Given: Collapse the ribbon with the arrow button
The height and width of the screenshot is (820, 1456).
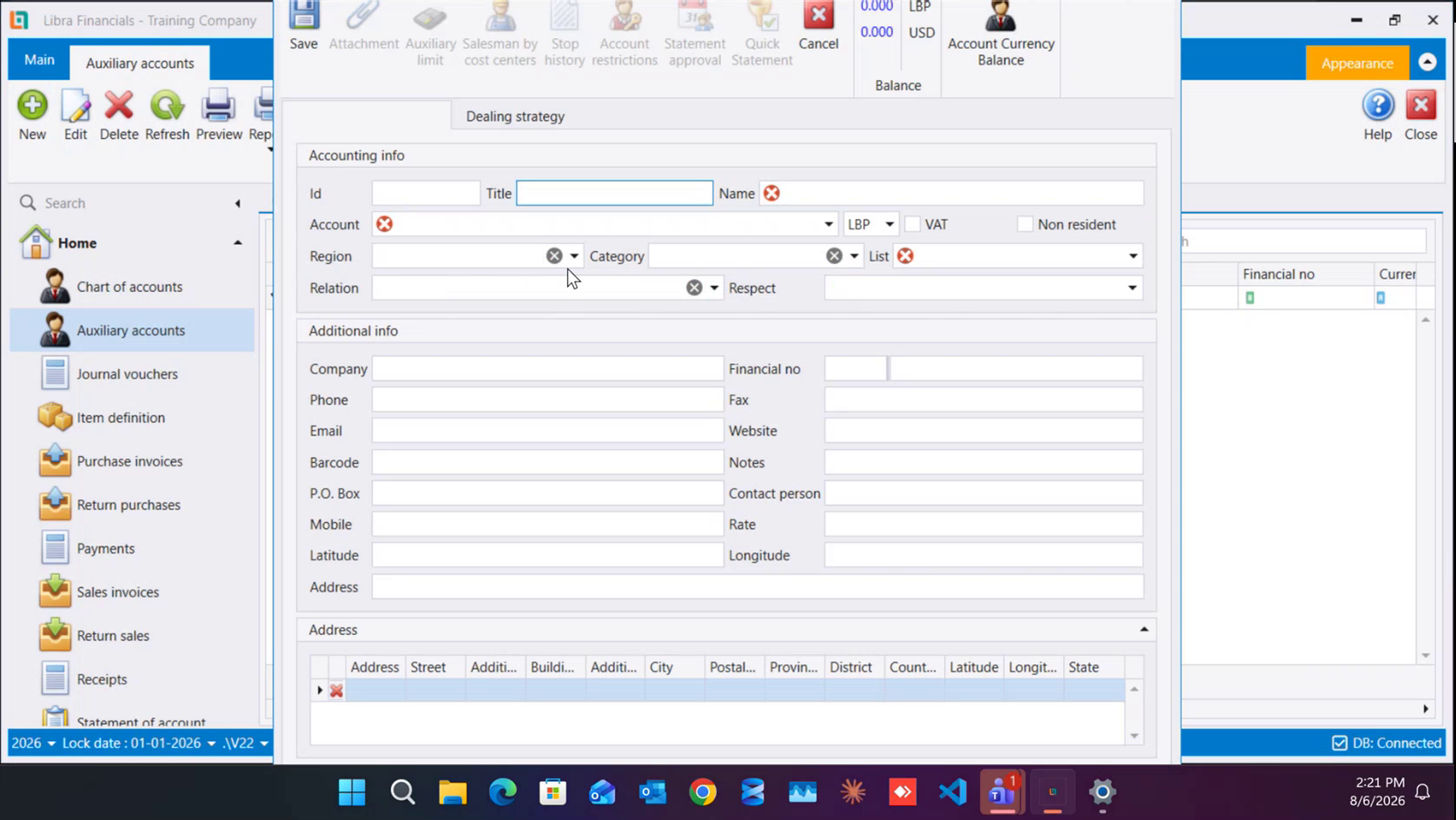Looking at the screenshot, I should click(1427, 63).
